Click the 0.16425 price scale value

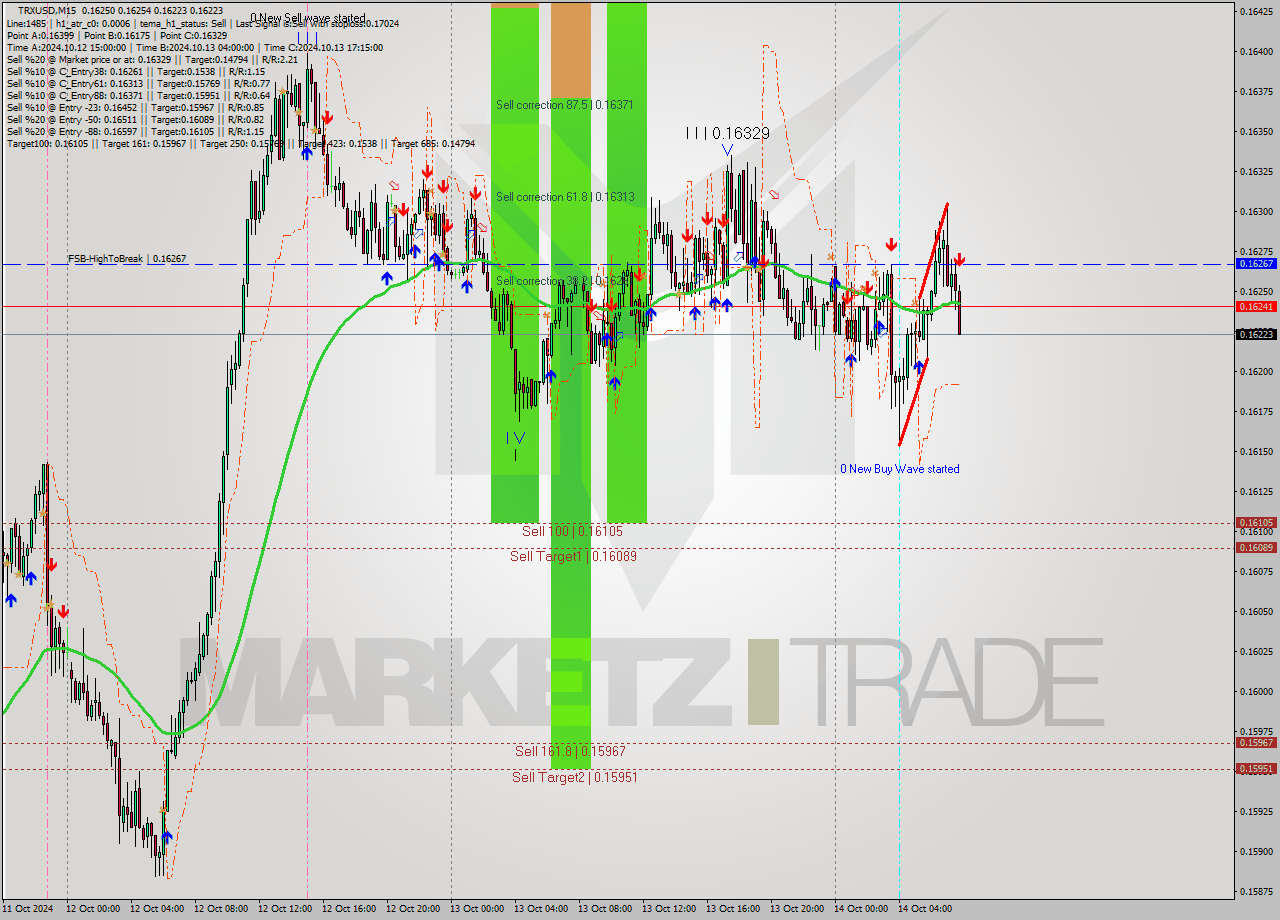pos(1256,11)
